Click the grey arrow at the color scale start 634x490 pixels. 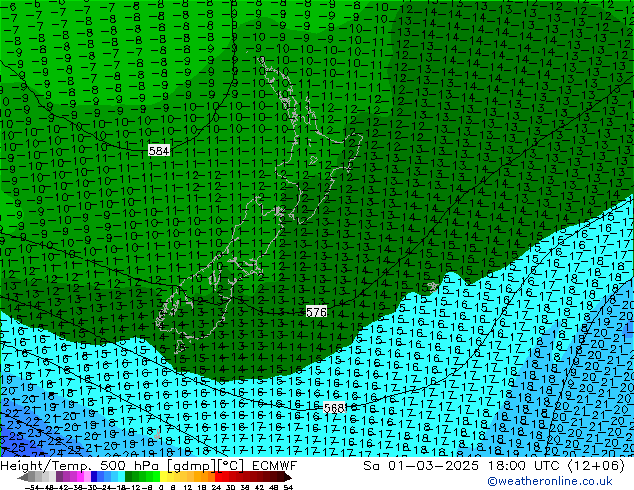click(x=23, y=477)
